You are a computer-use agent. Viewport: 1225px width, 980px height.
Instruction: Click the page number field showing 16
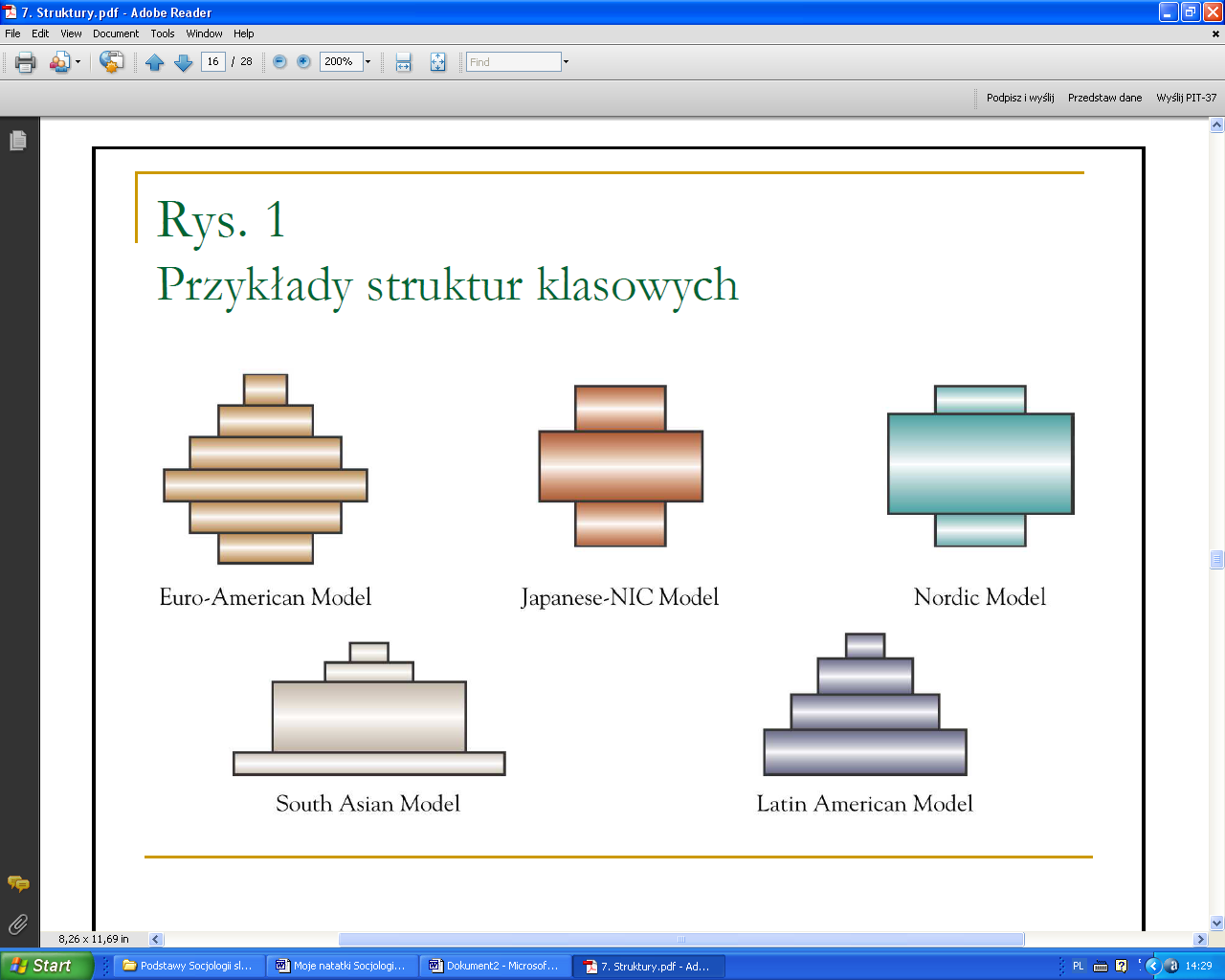point(212,61)
